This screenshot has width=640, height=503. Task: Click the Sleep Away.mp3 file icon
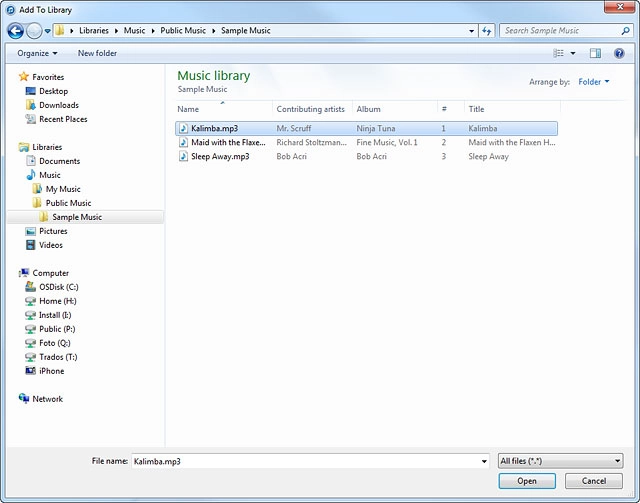(183, 157)
